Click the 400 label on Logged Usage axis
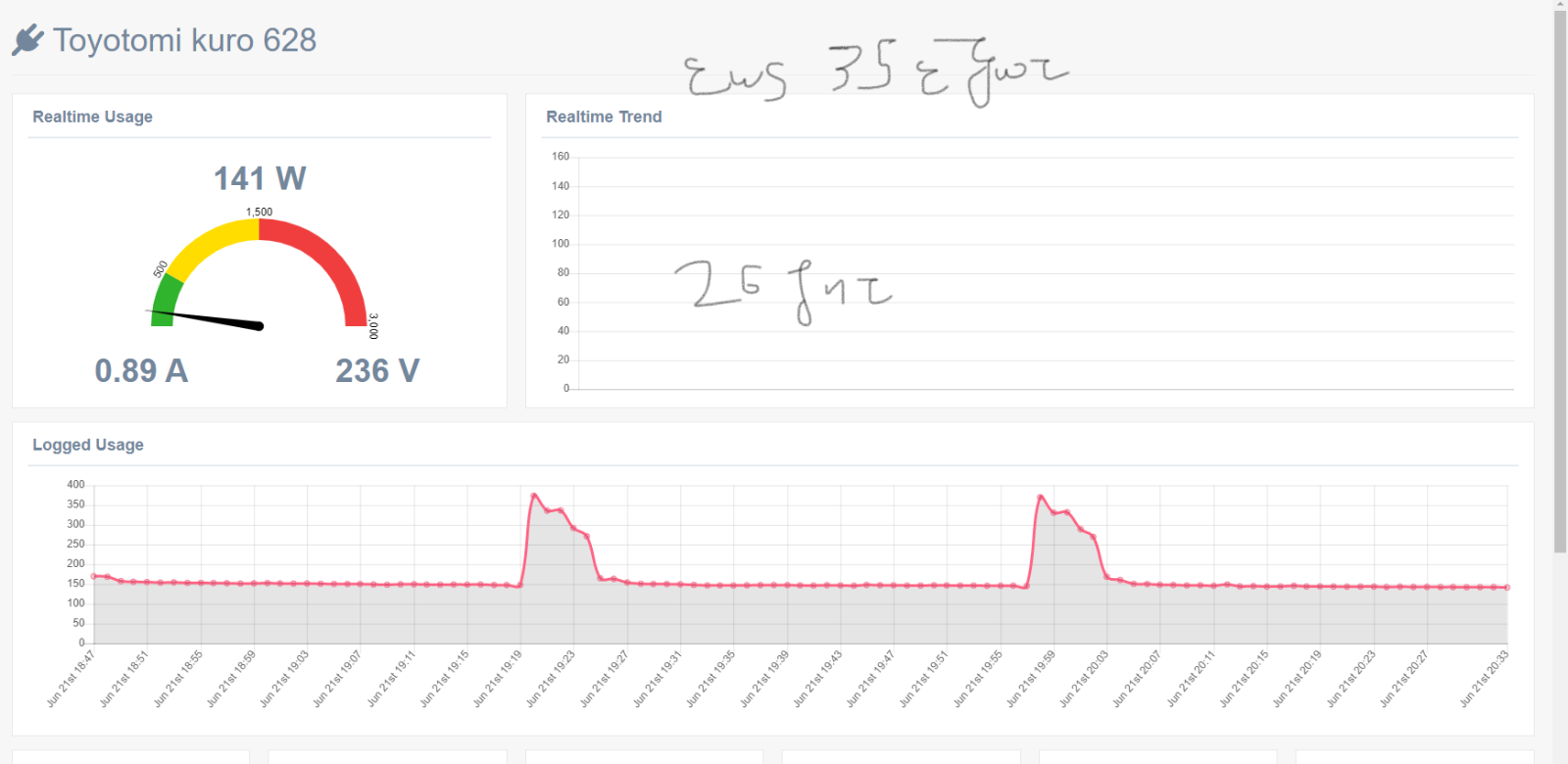This screenshot has width=1568, height=764. [75, 485]
